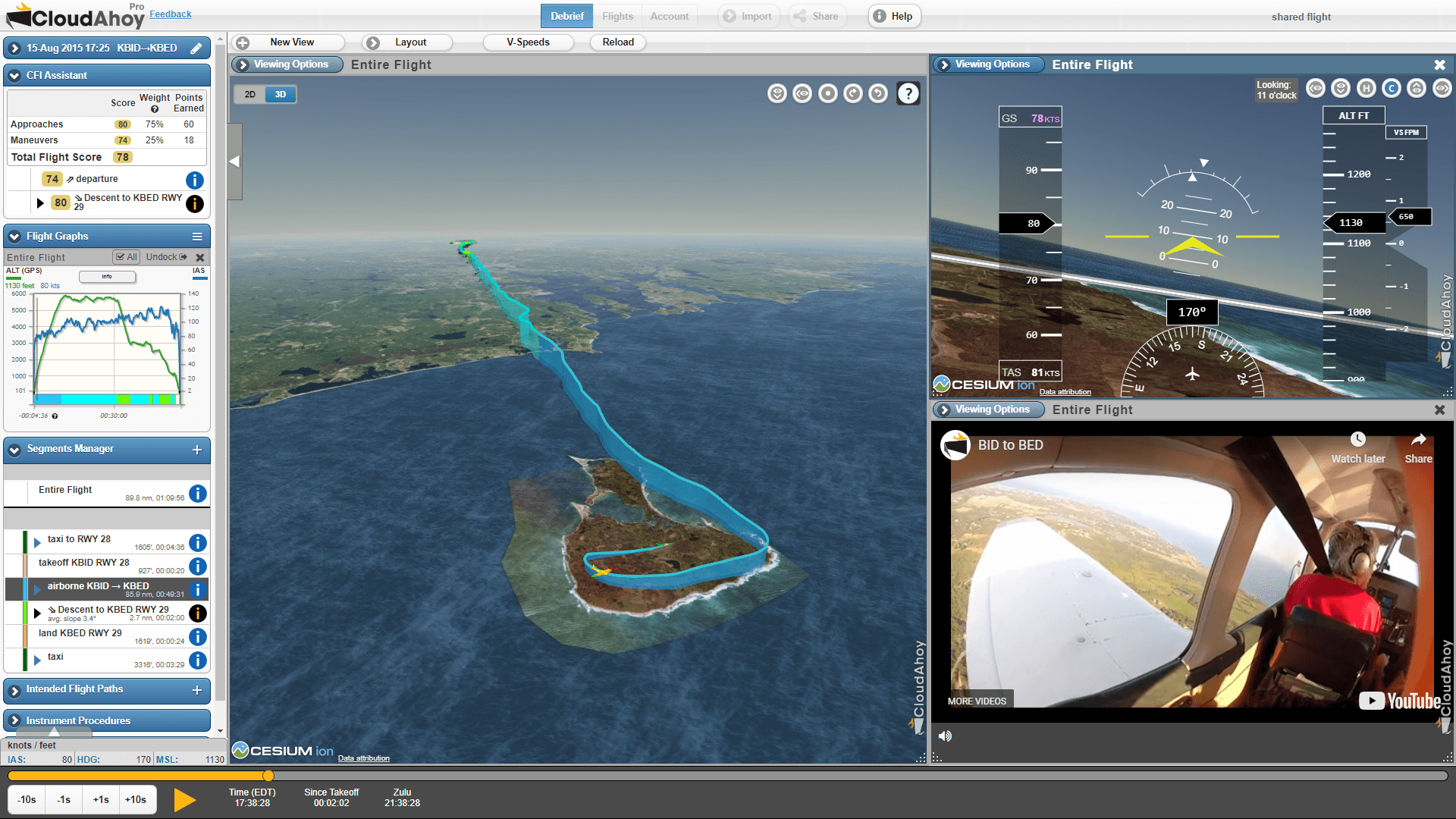Open Viewing Options for cockpit view
This screenshot has height=819, width=1456.
[x=988, y=64]
